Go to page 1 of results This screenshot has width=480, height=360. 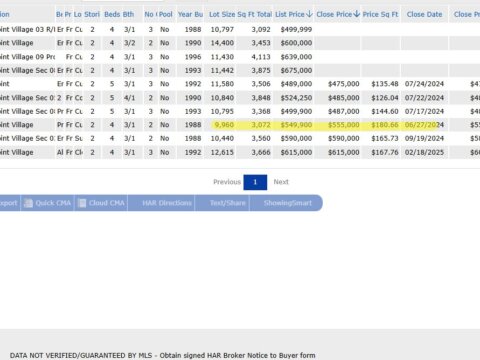click(x=255, y=182)
